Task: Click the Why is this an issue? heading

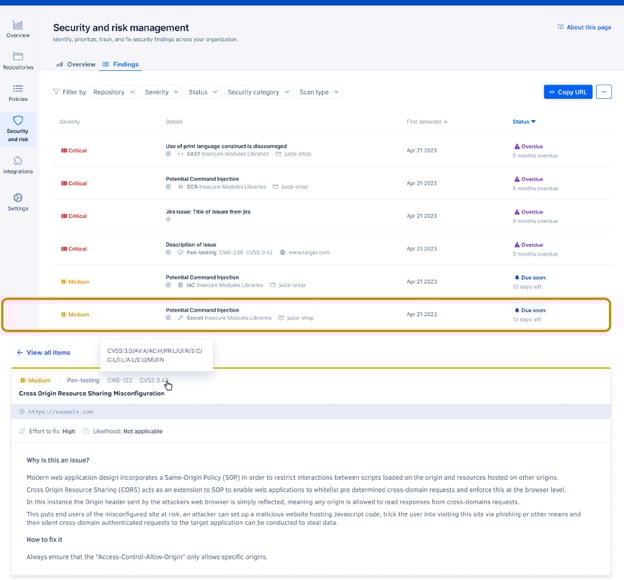Action: pos(58,460)
